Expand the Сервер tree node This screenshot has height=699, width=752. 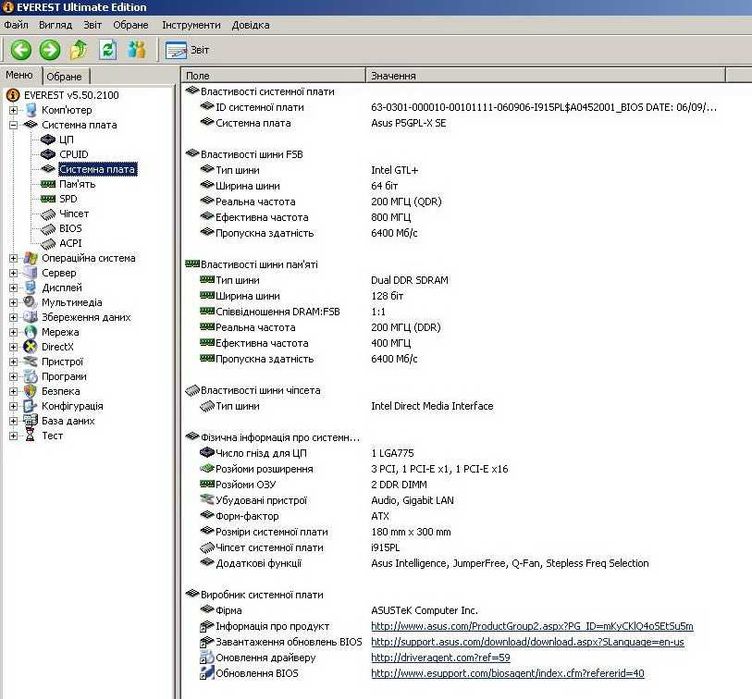pos(13,273)
